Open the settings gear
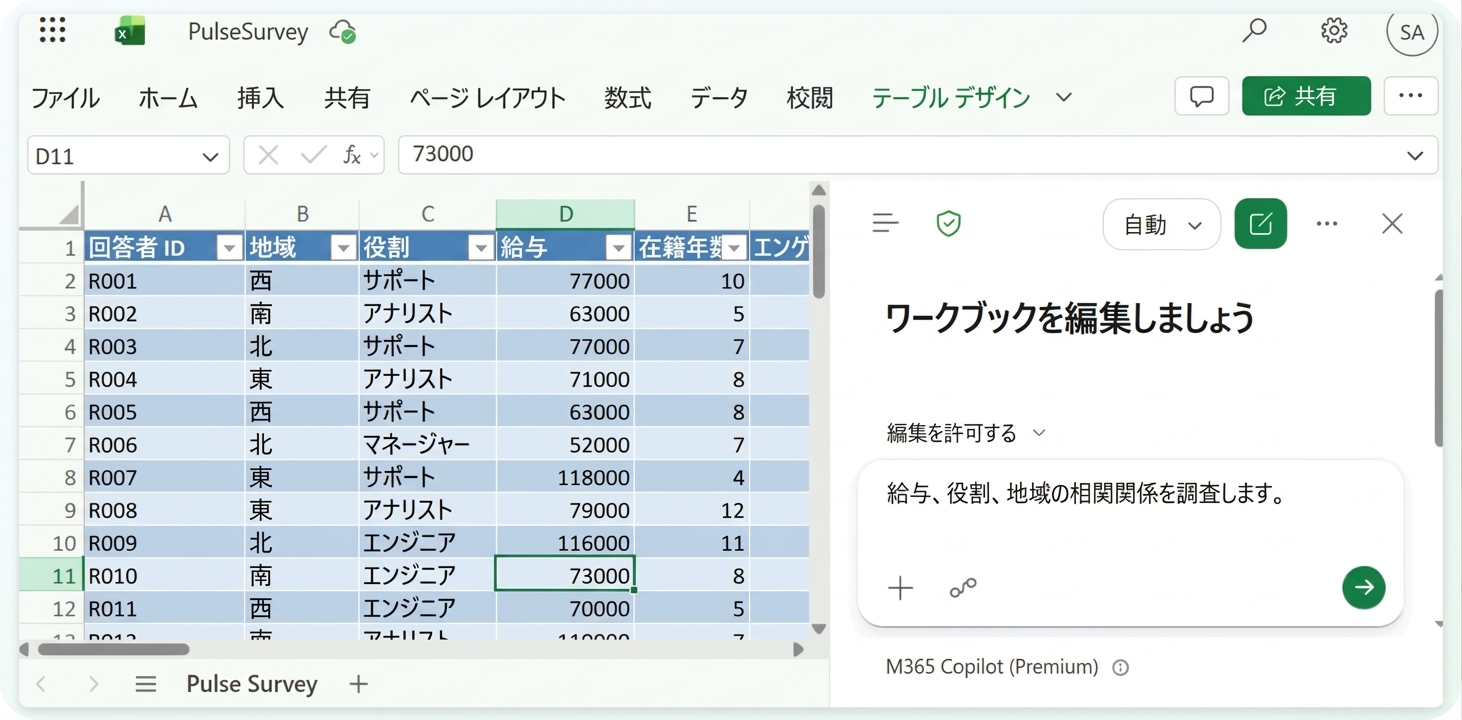 1334,31
